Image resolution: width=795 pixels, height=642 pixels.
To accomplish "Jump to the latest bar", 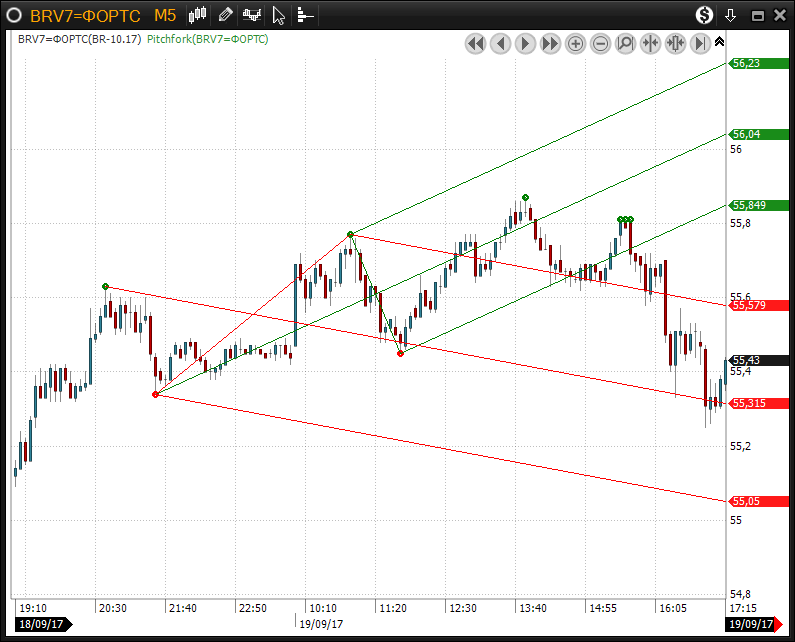I will tap(700, 43).
